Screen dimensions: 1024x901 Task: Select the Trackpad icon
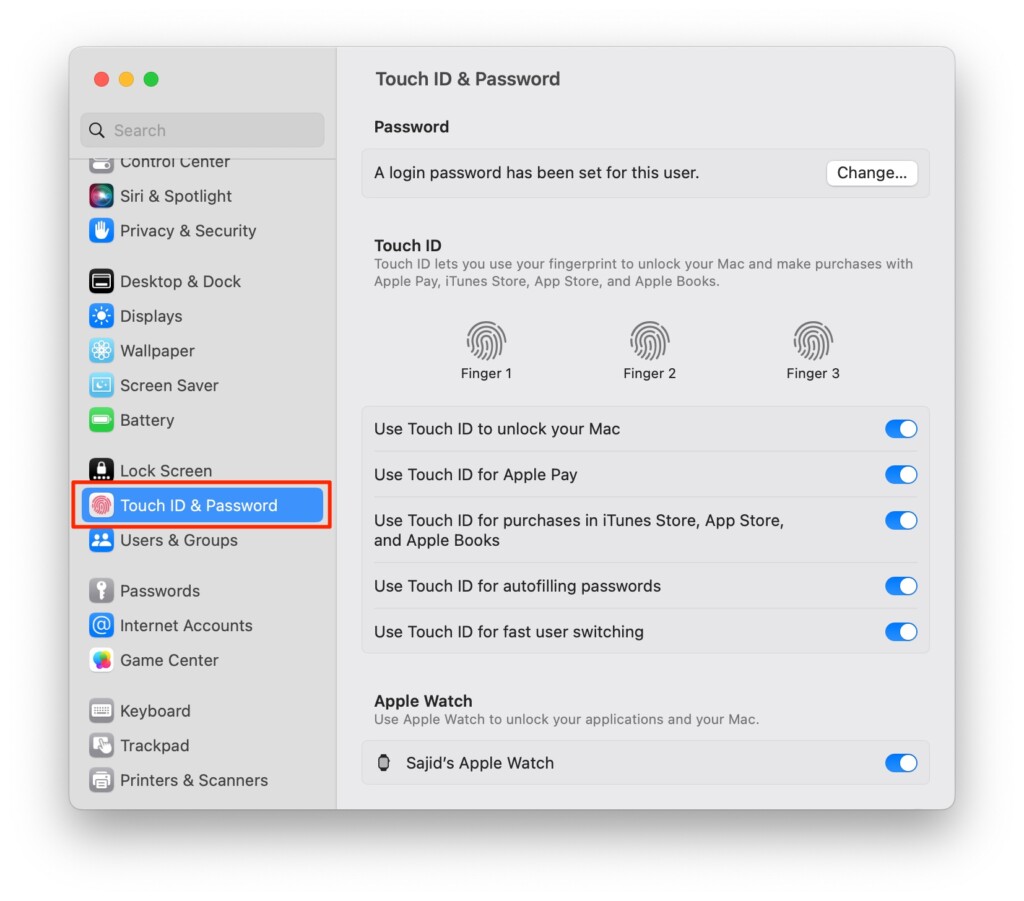[x=101, y=745]
